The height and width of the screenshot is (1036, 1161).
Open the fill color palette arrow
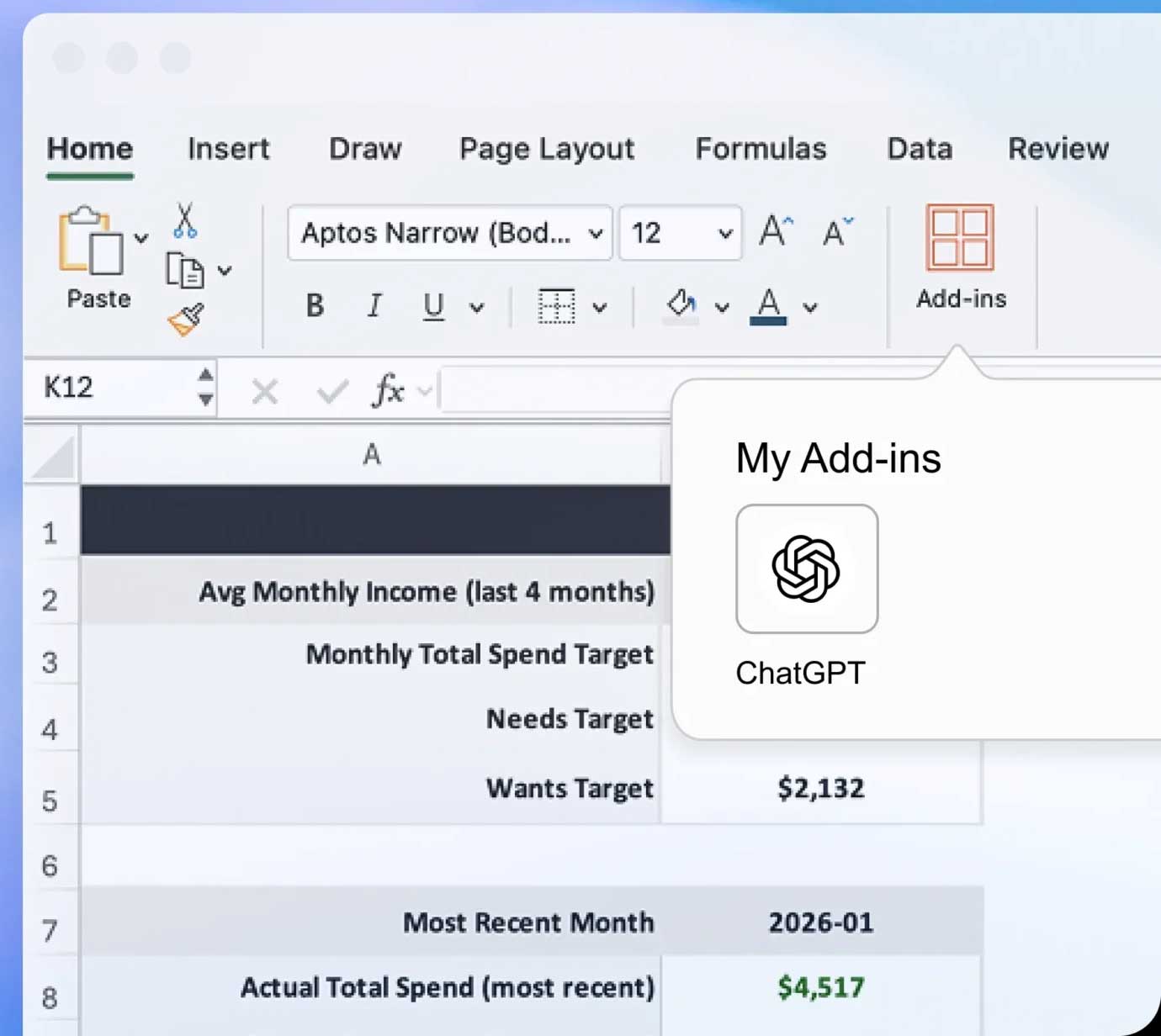722,308
